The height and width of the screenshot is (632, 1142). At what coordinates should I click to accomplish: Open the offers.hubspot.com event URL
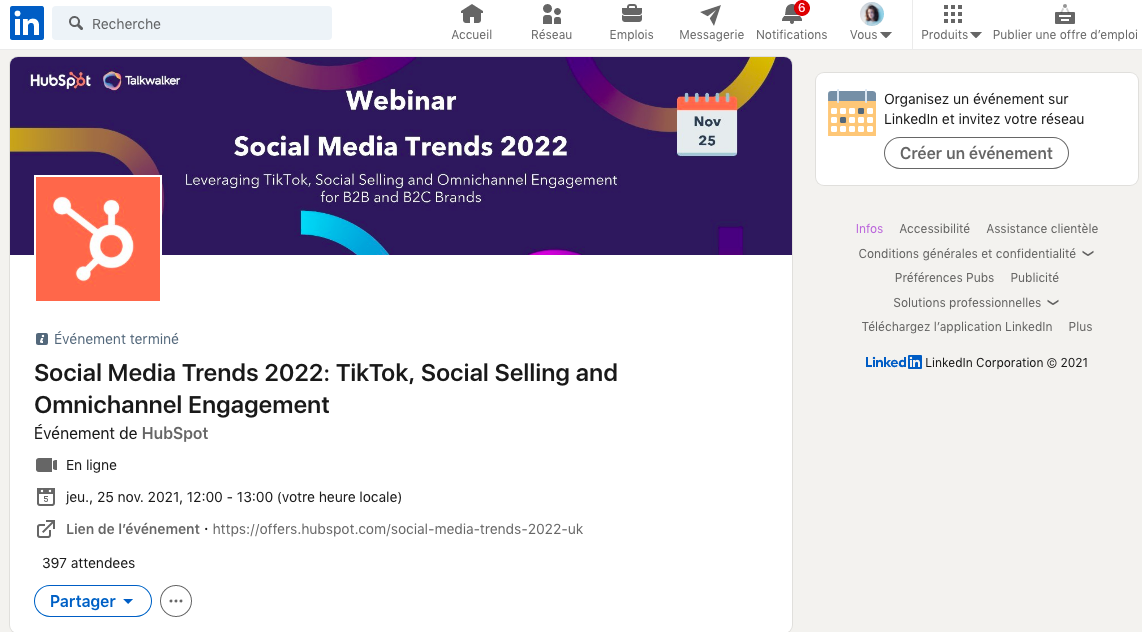[398, 529]
